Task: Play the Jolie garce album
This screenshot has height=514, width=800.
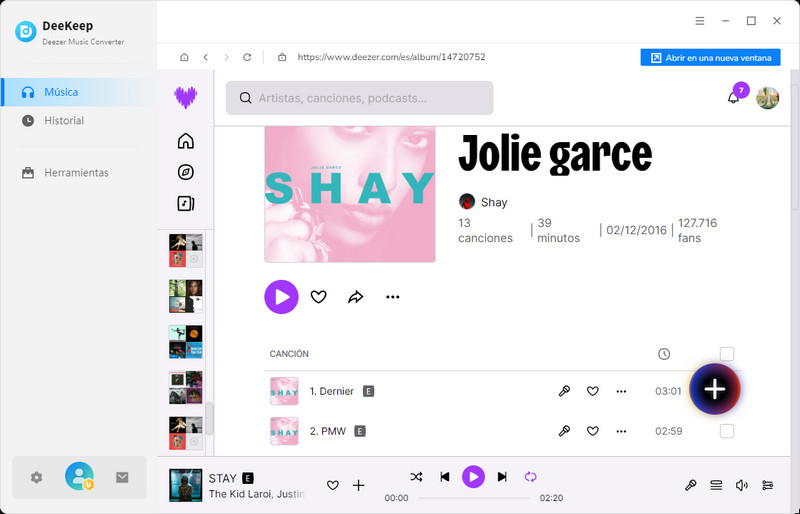Action: coord(281,297)
